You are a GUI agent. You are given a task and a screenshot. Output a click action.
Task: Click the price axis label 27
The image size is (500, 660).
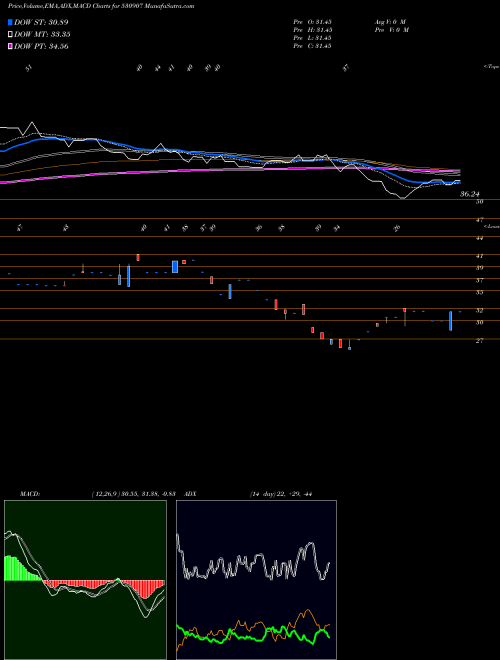point(479,341)
